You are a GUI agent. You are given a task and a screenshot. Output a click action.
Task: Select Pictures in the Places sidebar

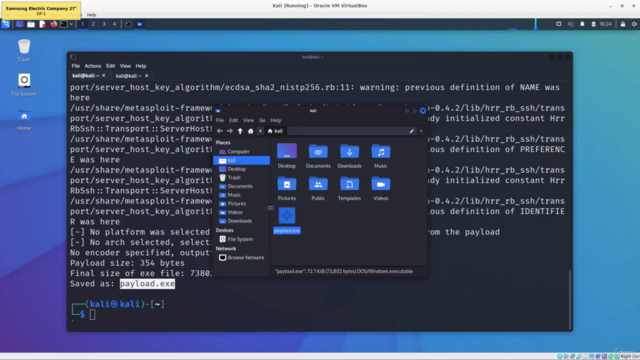coord(241,204)
